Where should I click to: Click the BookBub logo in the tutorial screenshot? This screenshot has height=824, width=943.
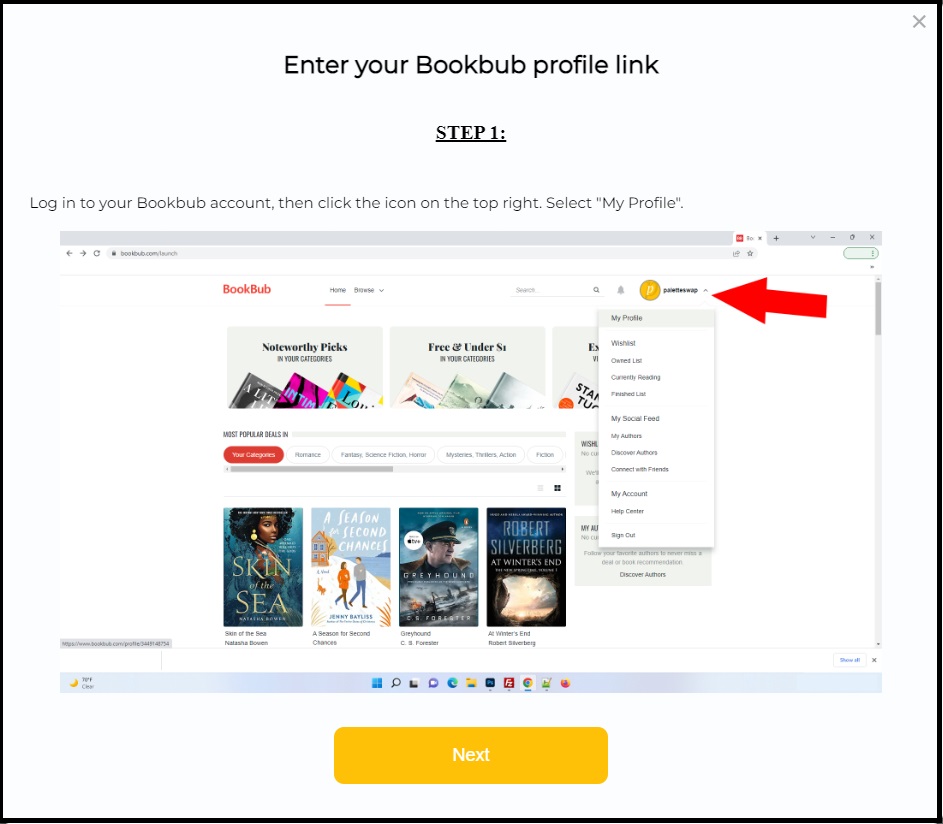pyautogui.click(x=247, y=289)
